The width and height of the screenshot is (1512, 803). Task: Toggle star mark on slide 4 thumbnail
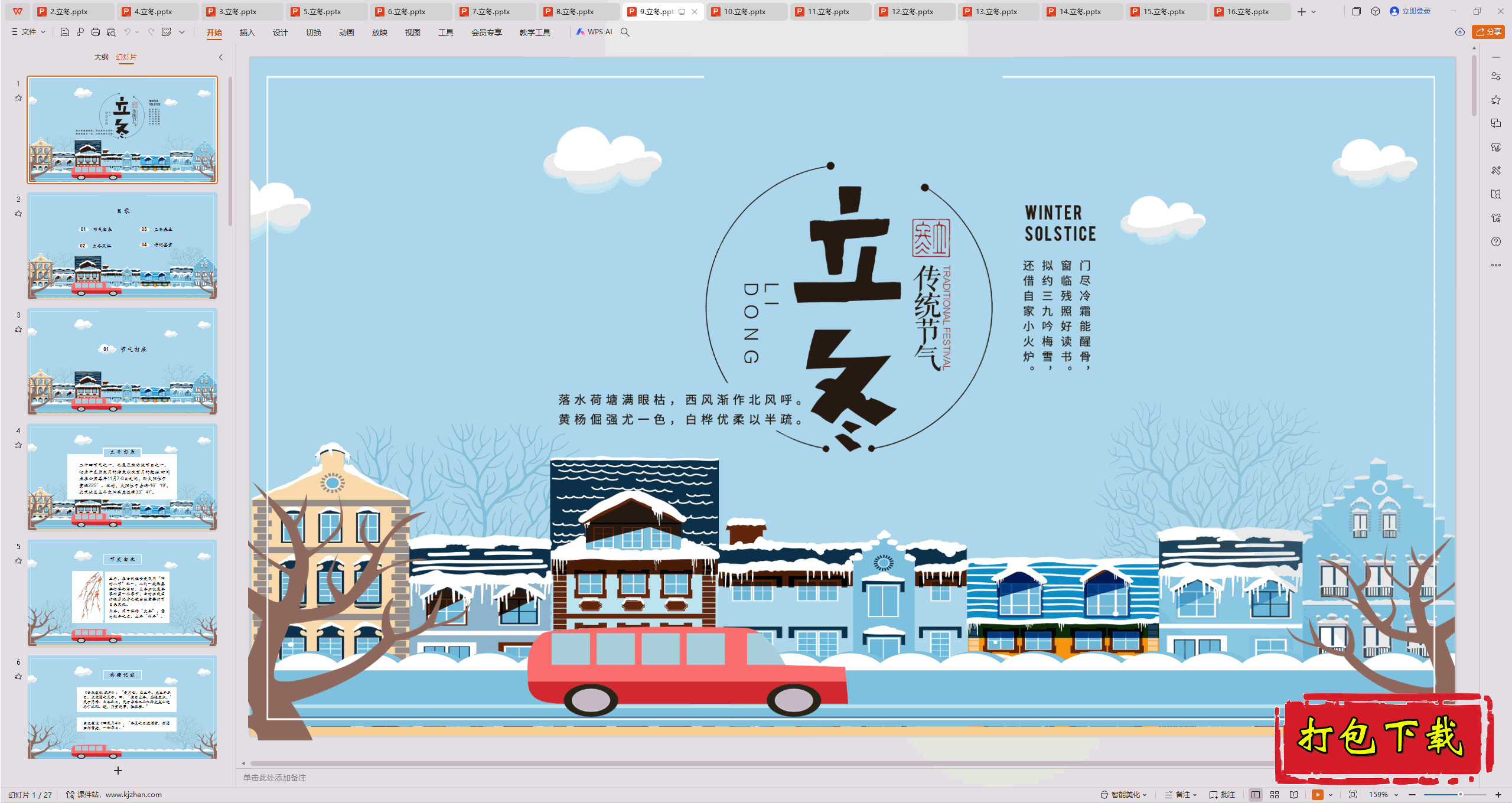(x=18, y=445)
